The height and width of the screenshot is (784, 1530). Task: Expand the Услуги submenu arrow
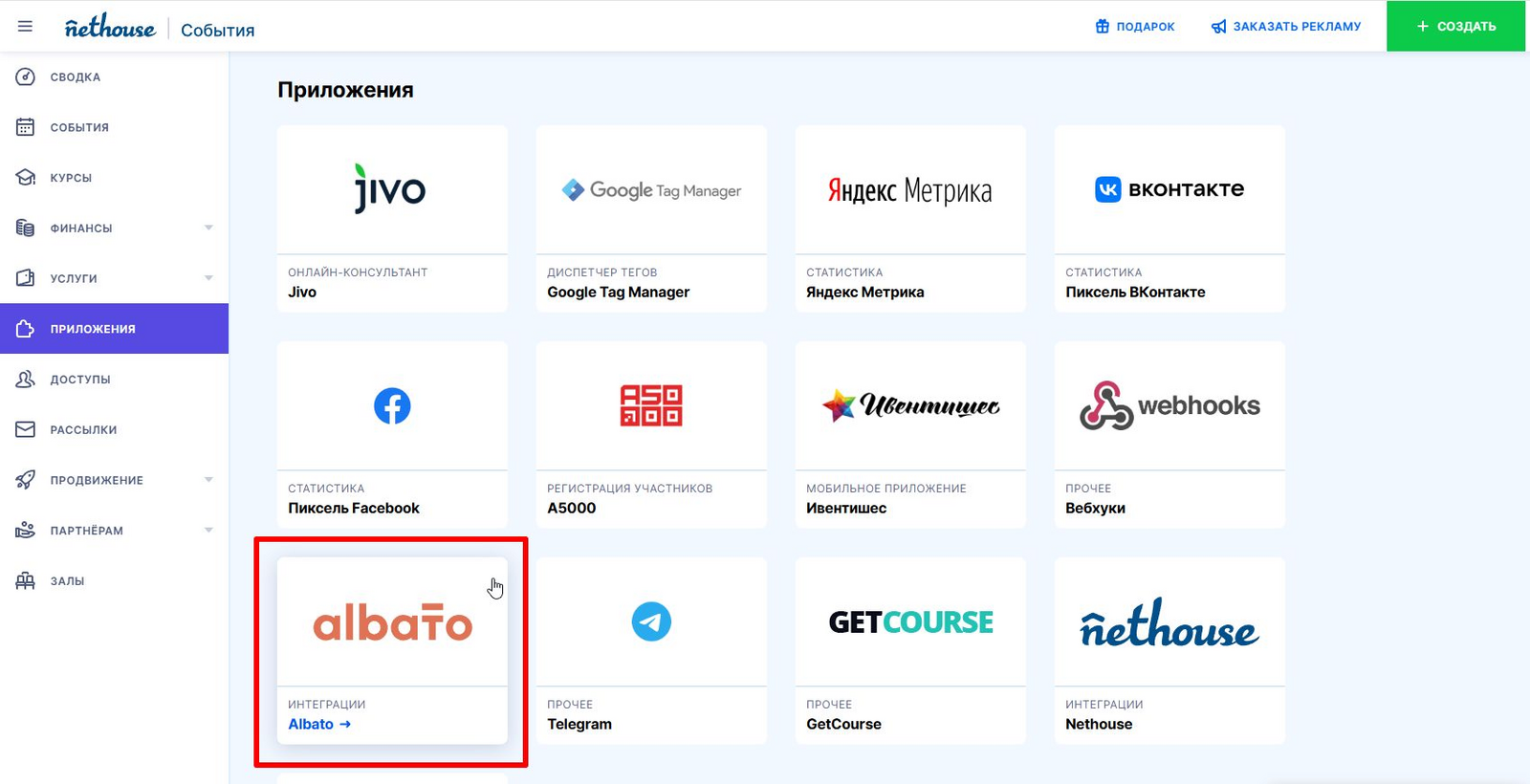[x=208, y=278]
